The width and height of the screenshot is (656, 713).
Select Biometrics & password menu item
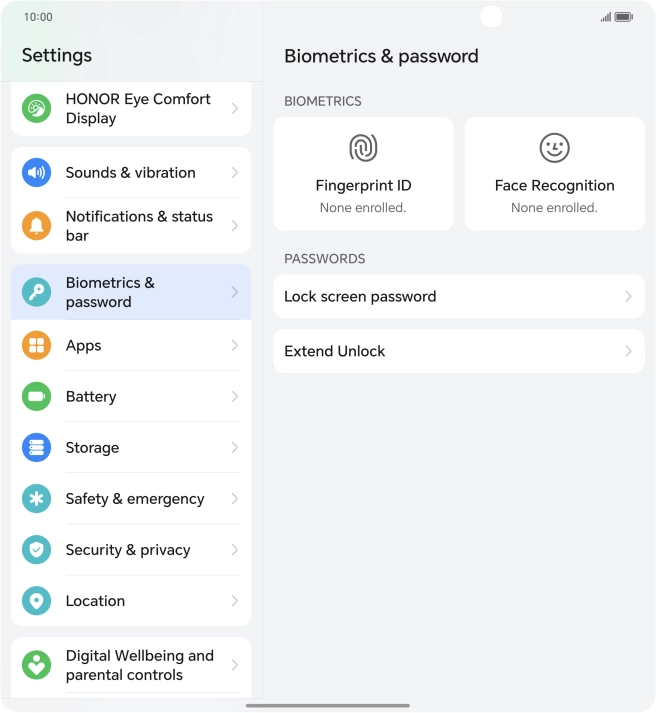[x=131, y=292]
